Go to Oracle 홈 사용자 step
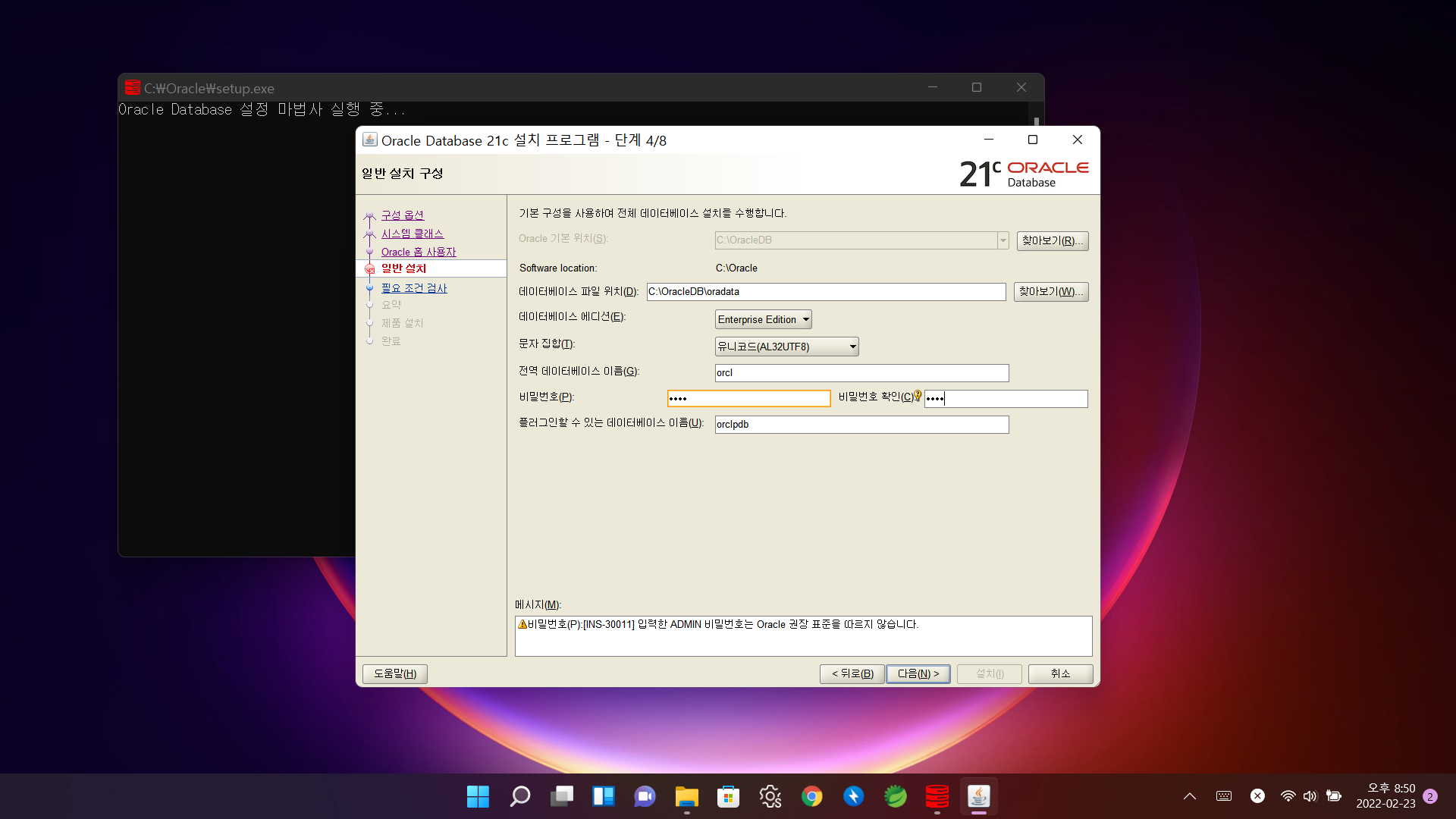The height and width of the screenshot is (819, 1456). 419,252
